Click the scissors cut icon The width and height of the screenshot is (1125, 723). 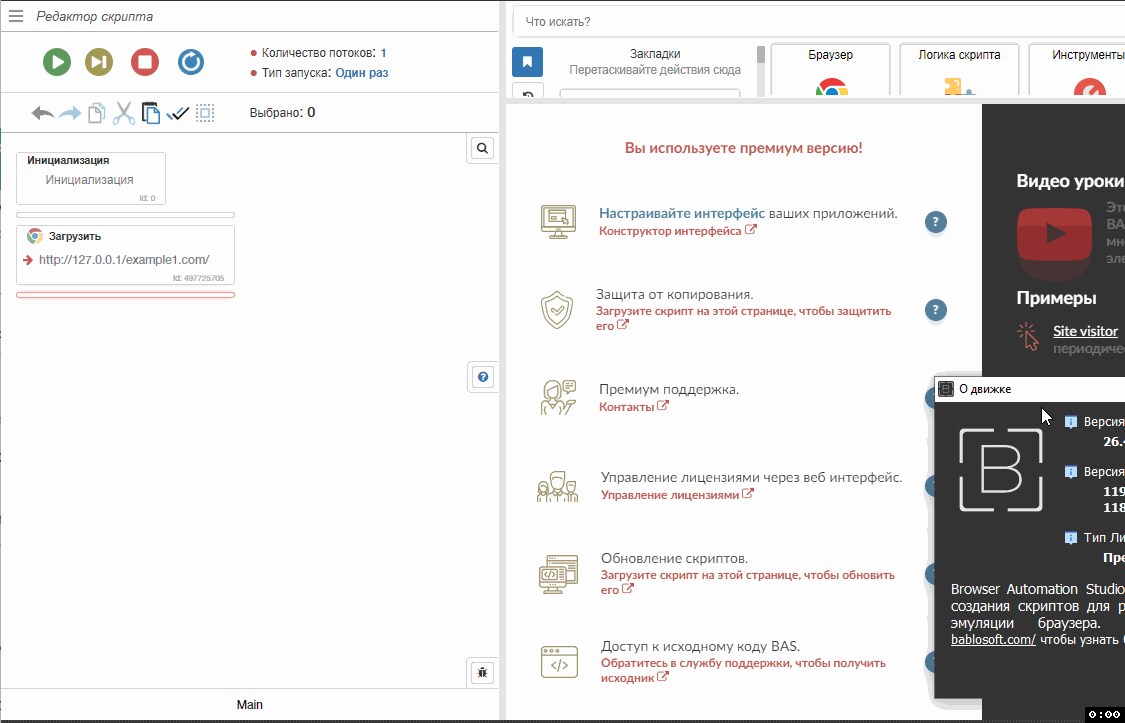[123, 113]
